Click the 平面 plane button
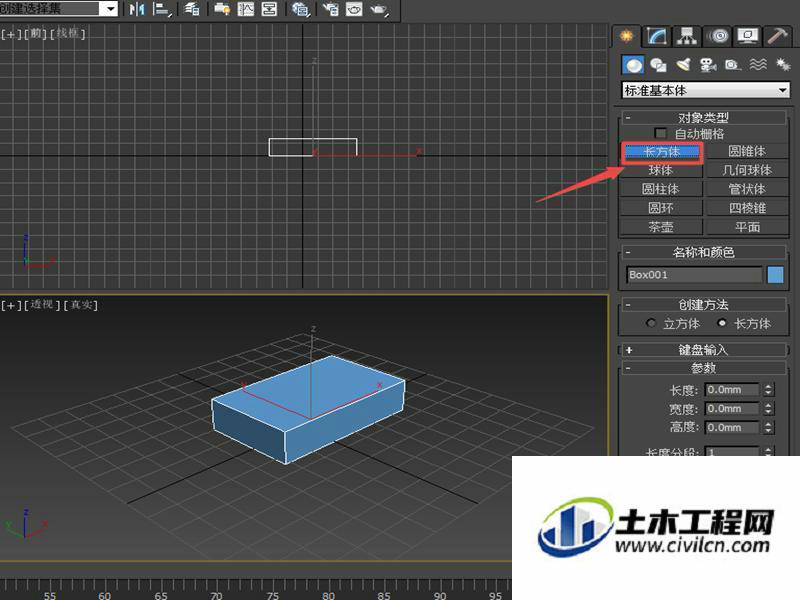 coord(746,227)
